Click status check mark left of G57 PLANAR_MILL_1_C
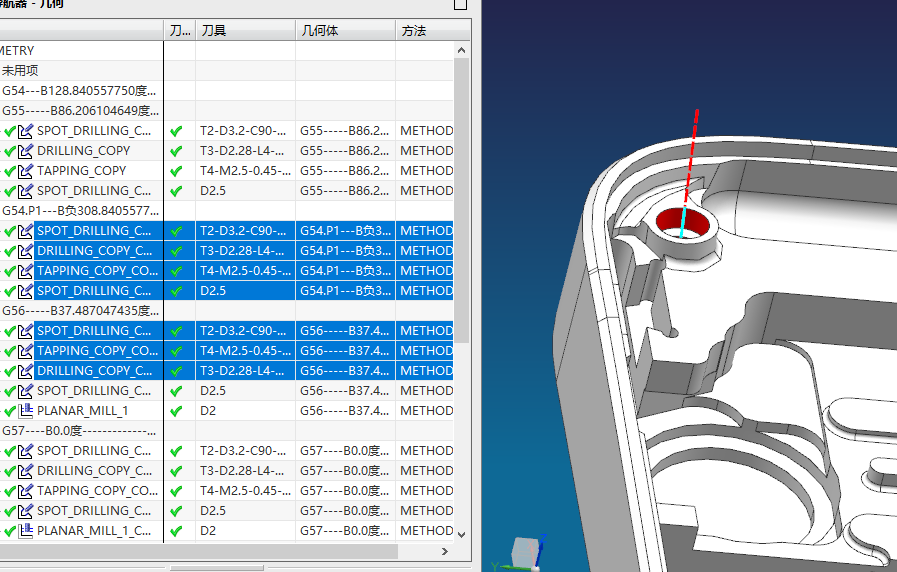Viewport: 897px width, 572px height. coord(10,531)
